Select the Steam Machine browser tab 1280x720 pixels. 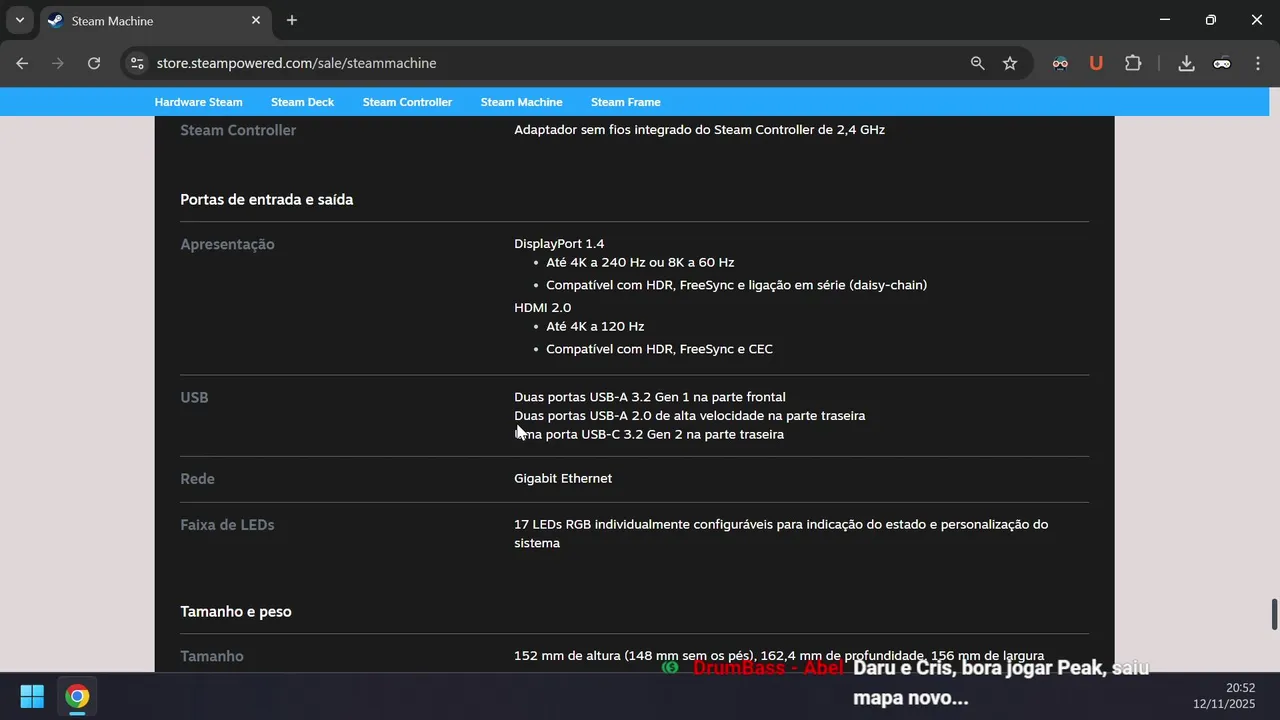pos(155,20)
